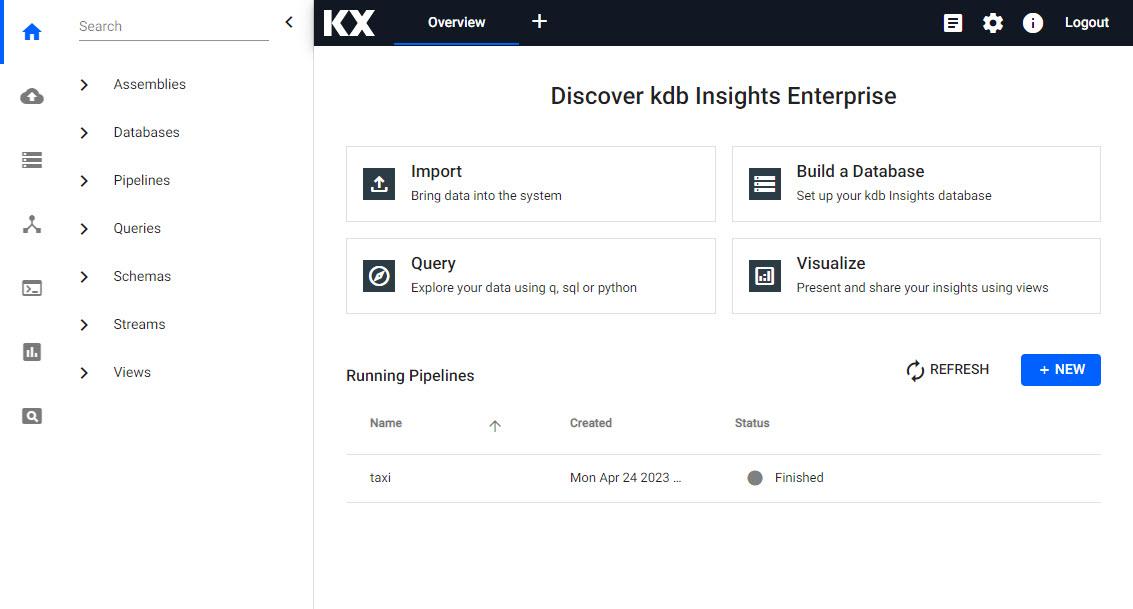This screenshot has width=1133, height=609.
Task: Click the Status column header
Action: point(752,423)
